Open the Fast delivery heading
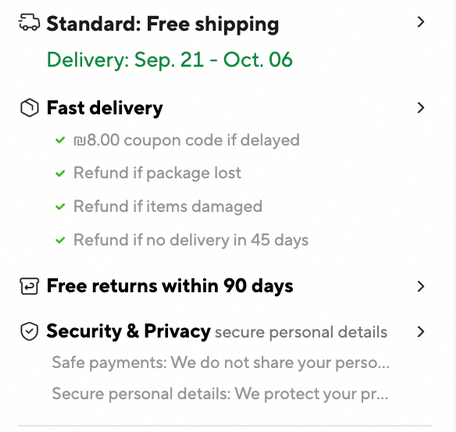Screen dimensions: 456x432 click(105, 108)
